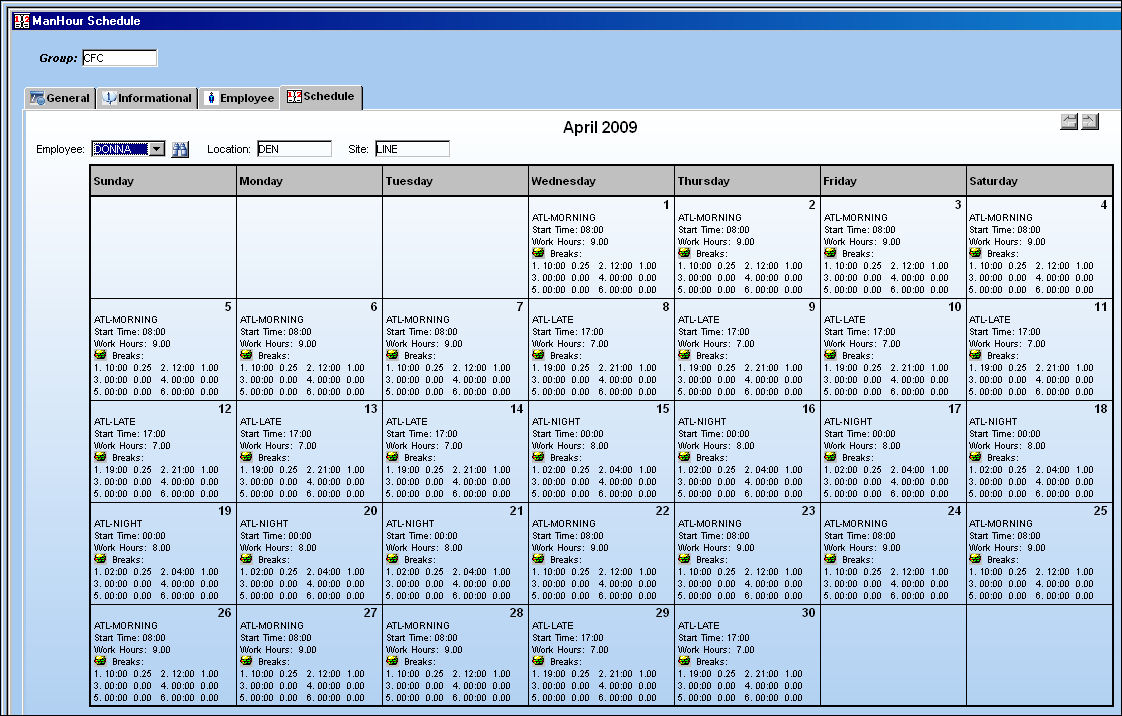This screenshot has height=716, width=1122.
Task: Click the Breaks icon on April 23
Action: pos(684,559)
